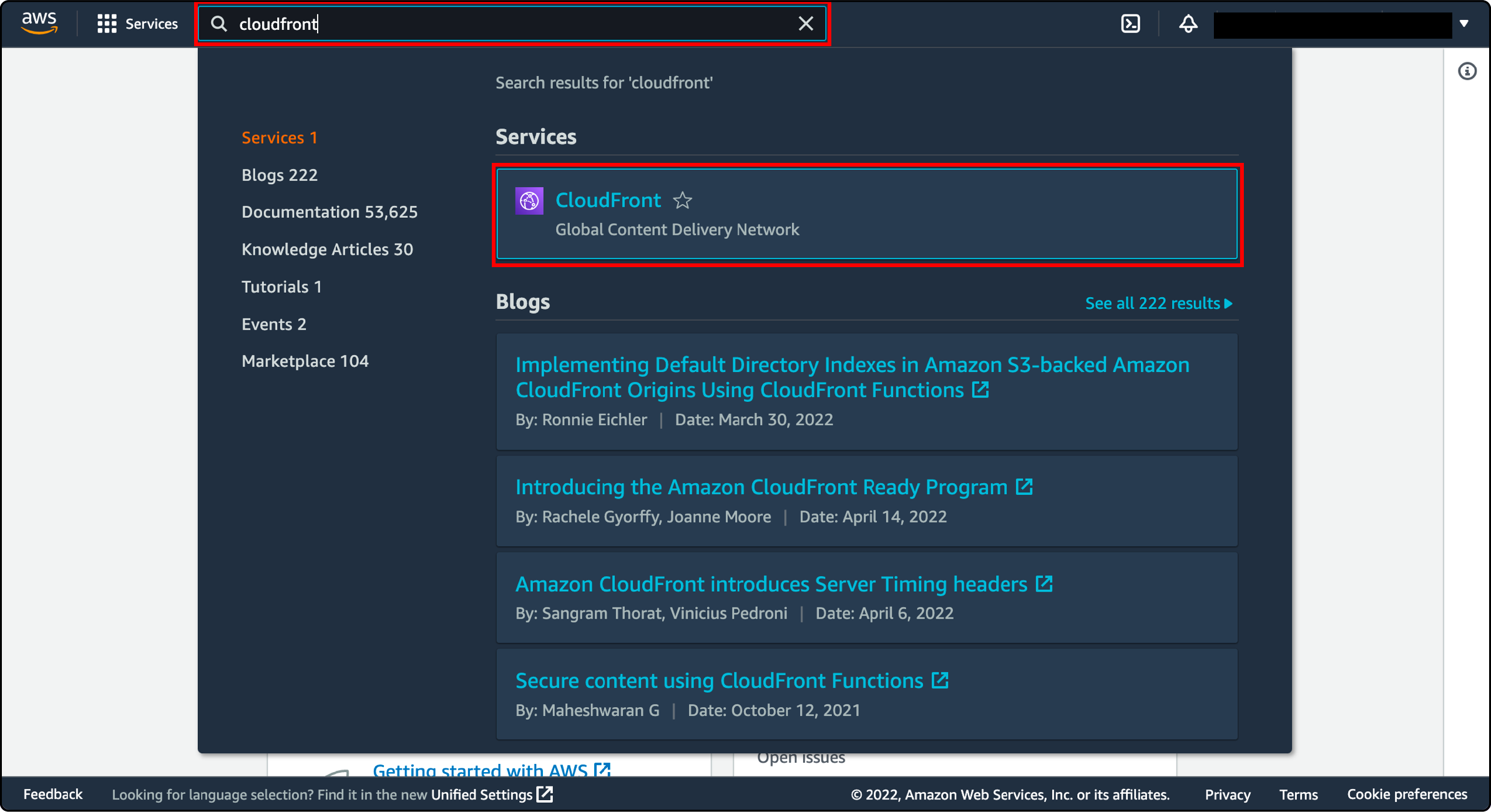Open the CloudFront service link
The image size is (1491, 812).
608,200
